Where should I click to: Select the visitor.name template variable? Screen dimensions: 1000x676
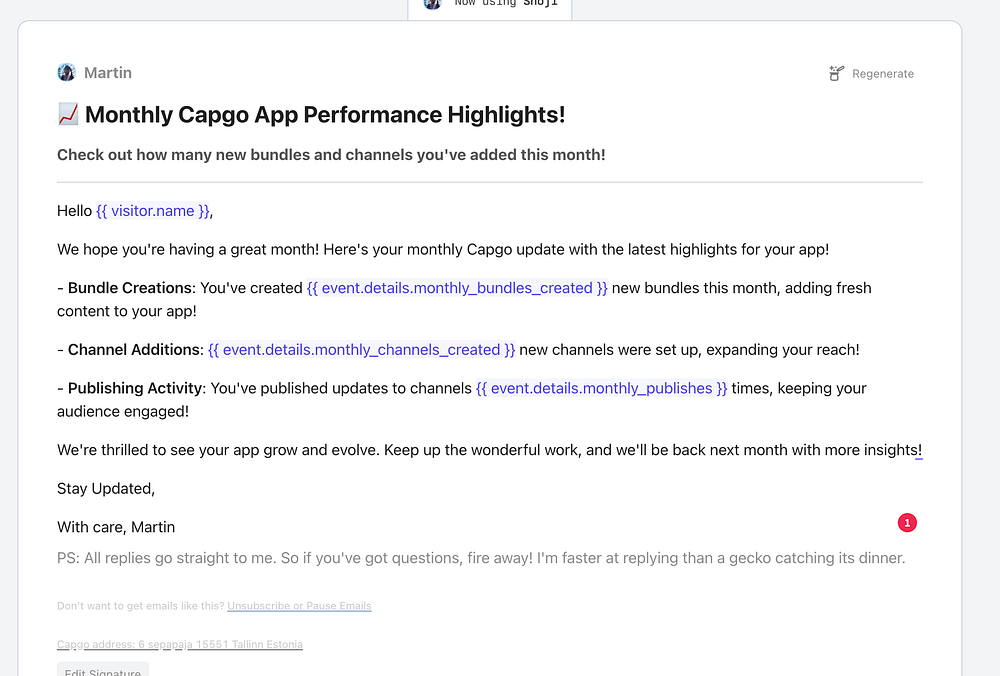[152, 211]
